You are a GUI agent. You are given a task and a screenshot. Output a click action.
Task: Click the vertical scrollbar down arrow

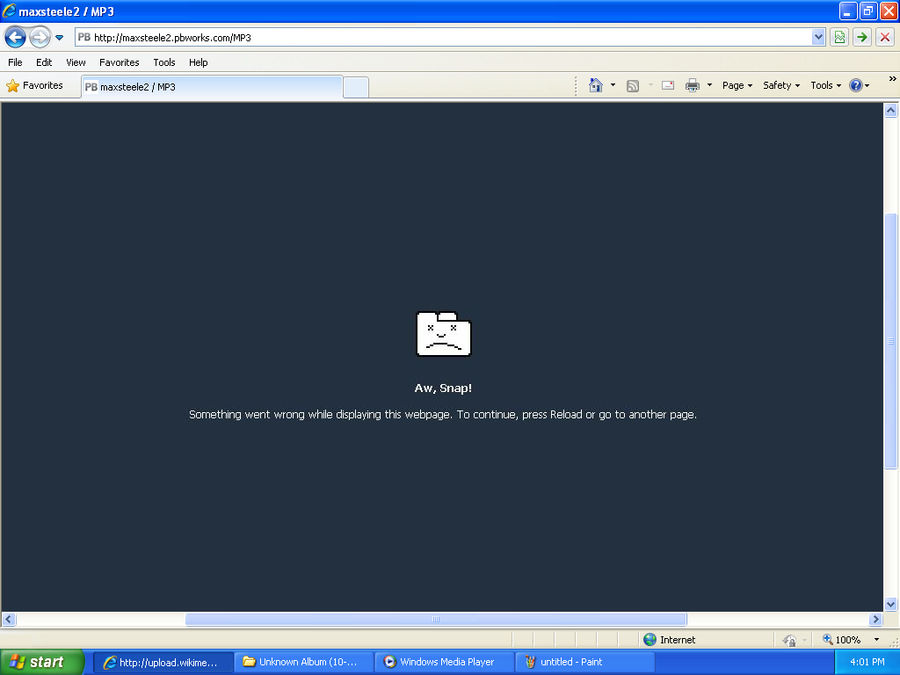tap(890, 604)
